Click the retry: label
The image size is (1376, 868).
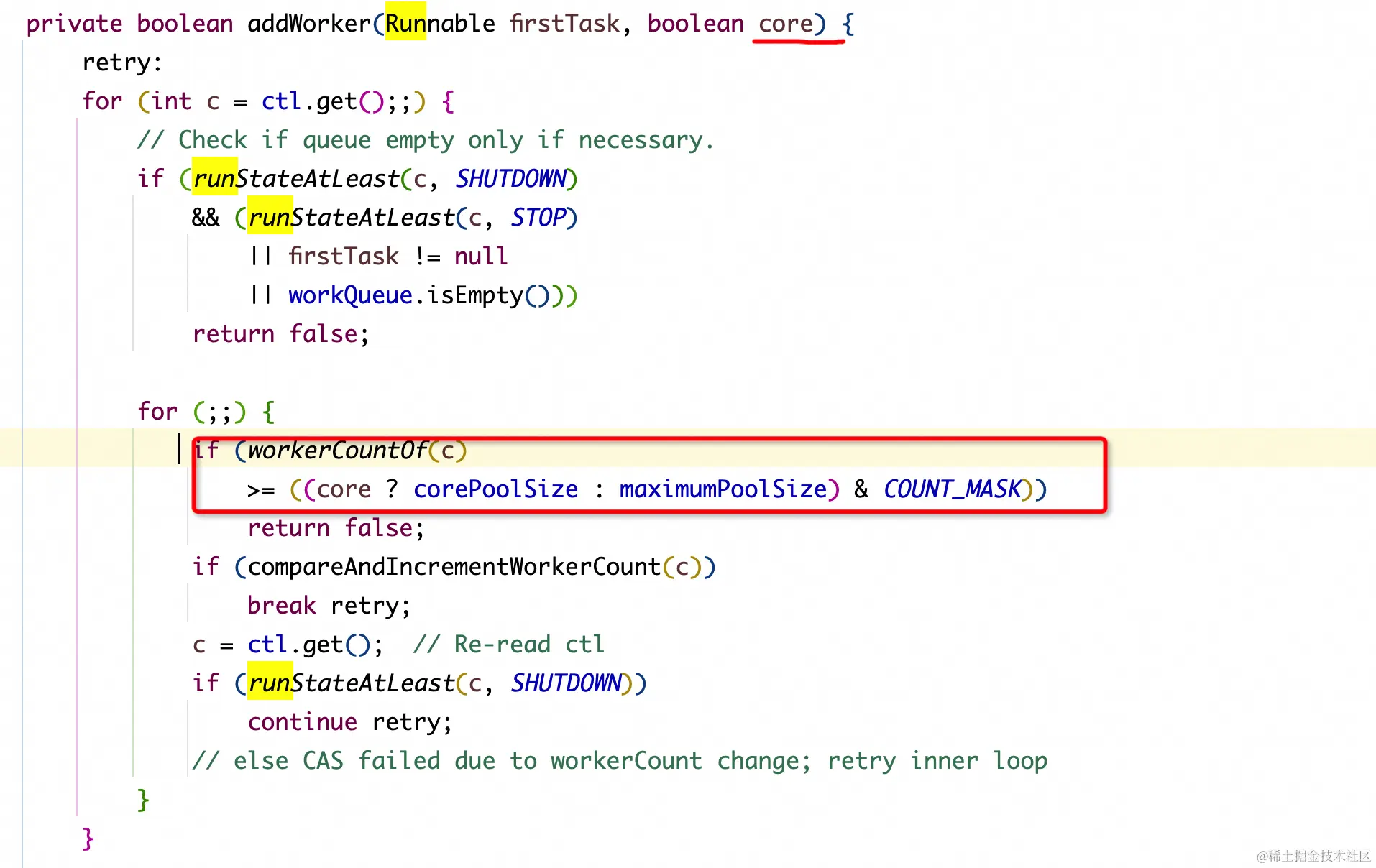[122, 63]
